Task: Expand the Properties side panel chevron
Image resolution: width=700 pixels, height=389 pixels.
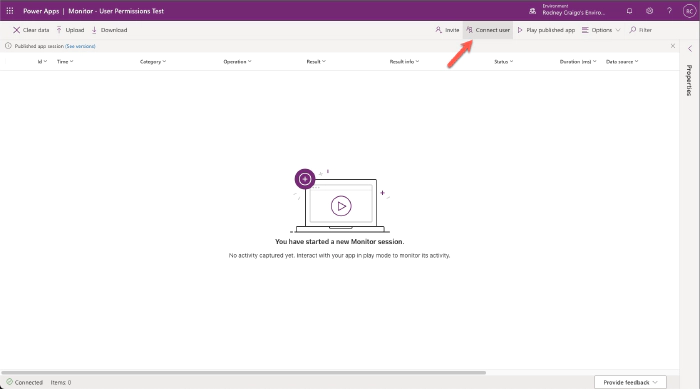Action: (690, 49)
